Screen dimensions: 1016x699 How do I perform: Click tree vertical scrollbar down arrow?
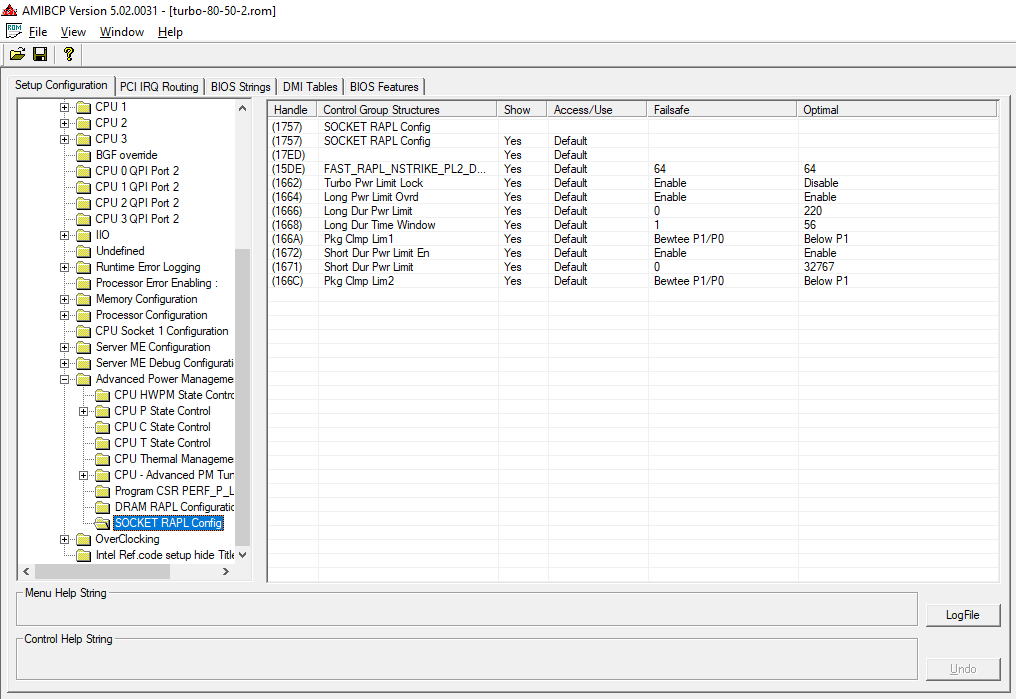242,555
